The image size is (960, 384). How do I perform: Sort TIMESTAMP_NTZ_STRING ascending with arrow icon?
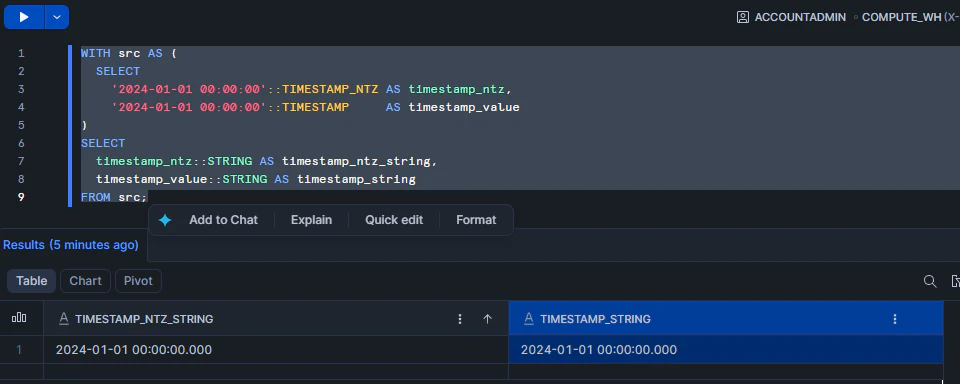(x=487, y=318)
